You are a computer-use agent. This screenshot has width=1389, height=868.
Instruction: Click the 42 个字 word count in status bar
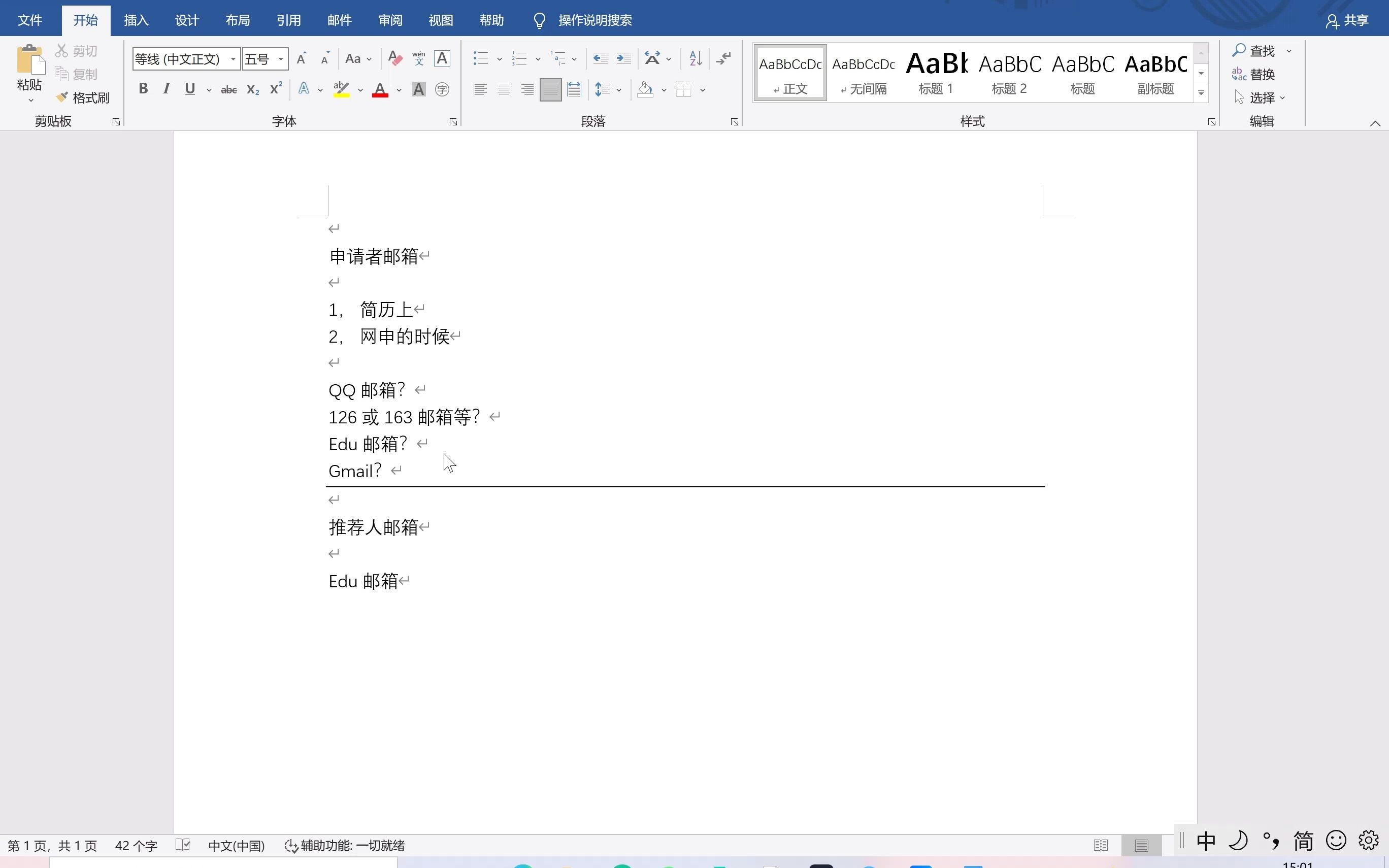pyautogui.click(x=136, y=845)
